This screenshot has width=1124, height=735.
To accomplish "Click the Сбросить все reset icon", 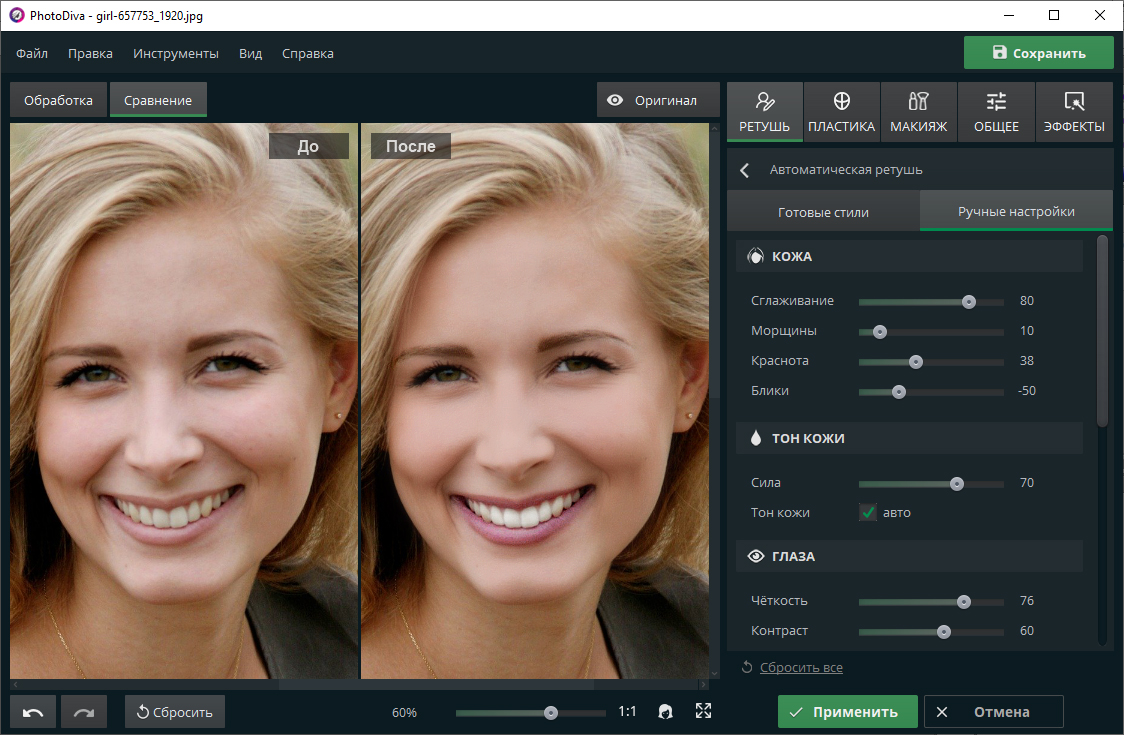I will [747, 667].
